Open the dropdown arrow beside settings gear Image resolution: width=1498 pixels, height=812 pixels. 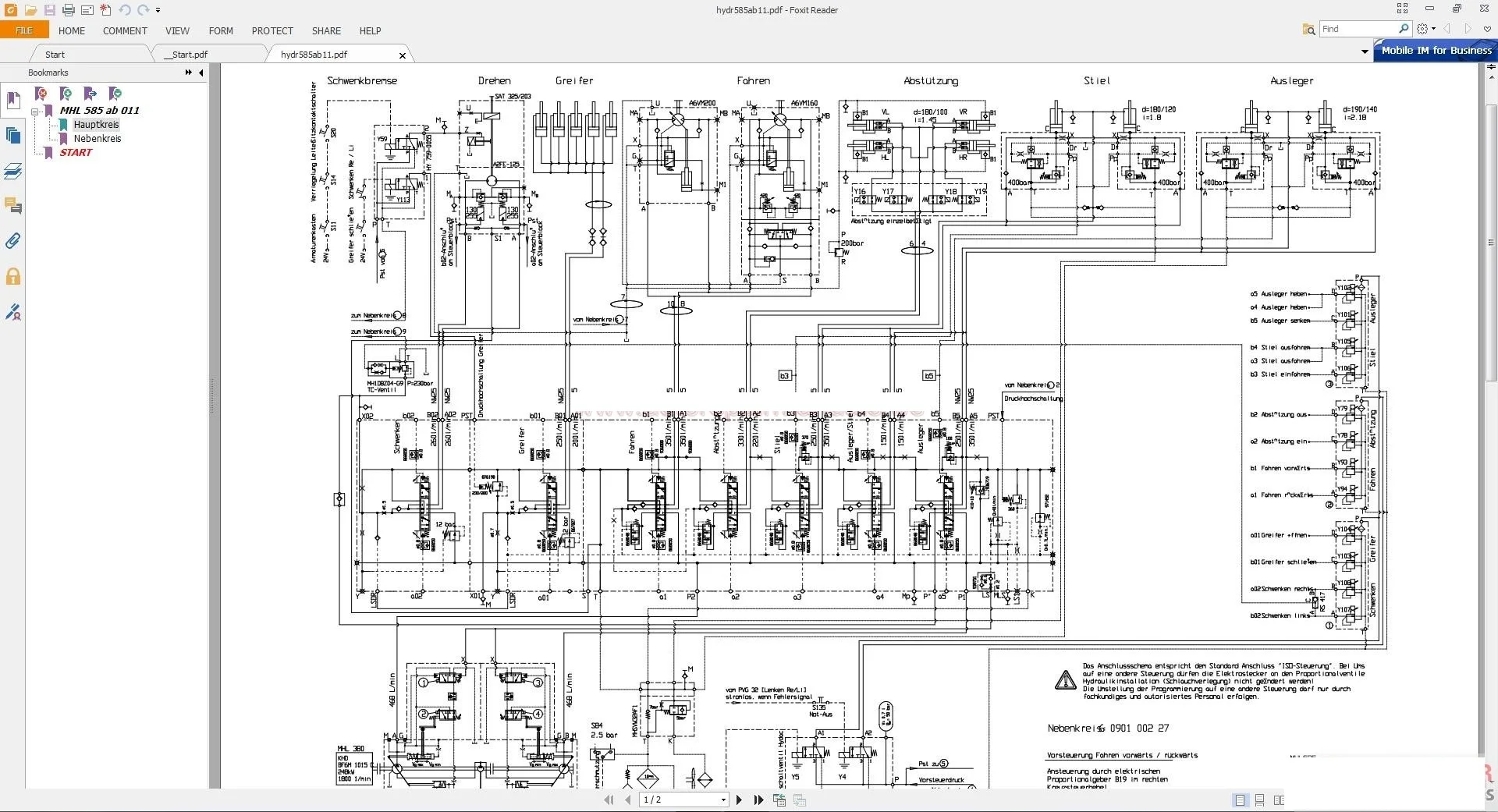1433,30
